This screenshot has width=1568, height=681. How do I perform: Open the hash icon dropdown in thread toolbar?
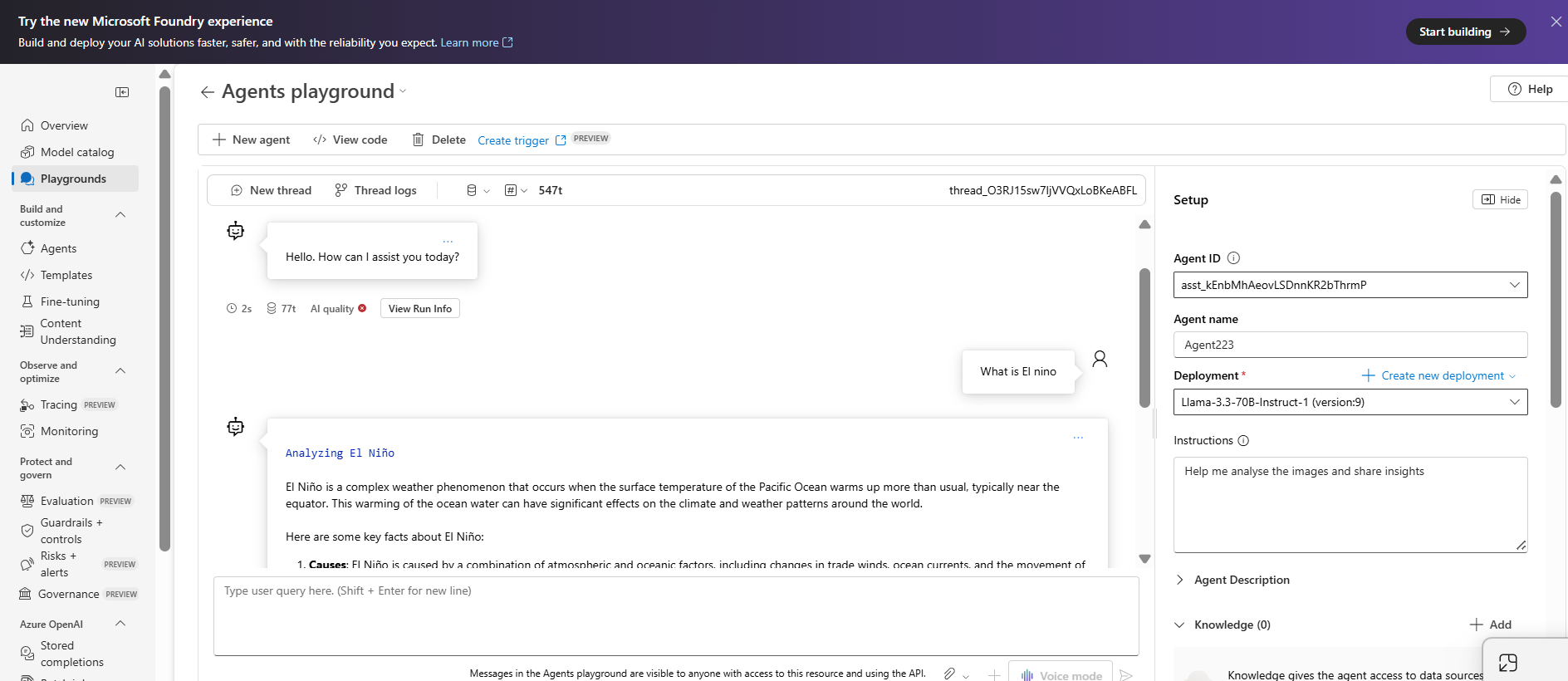(x=516, y=190)
